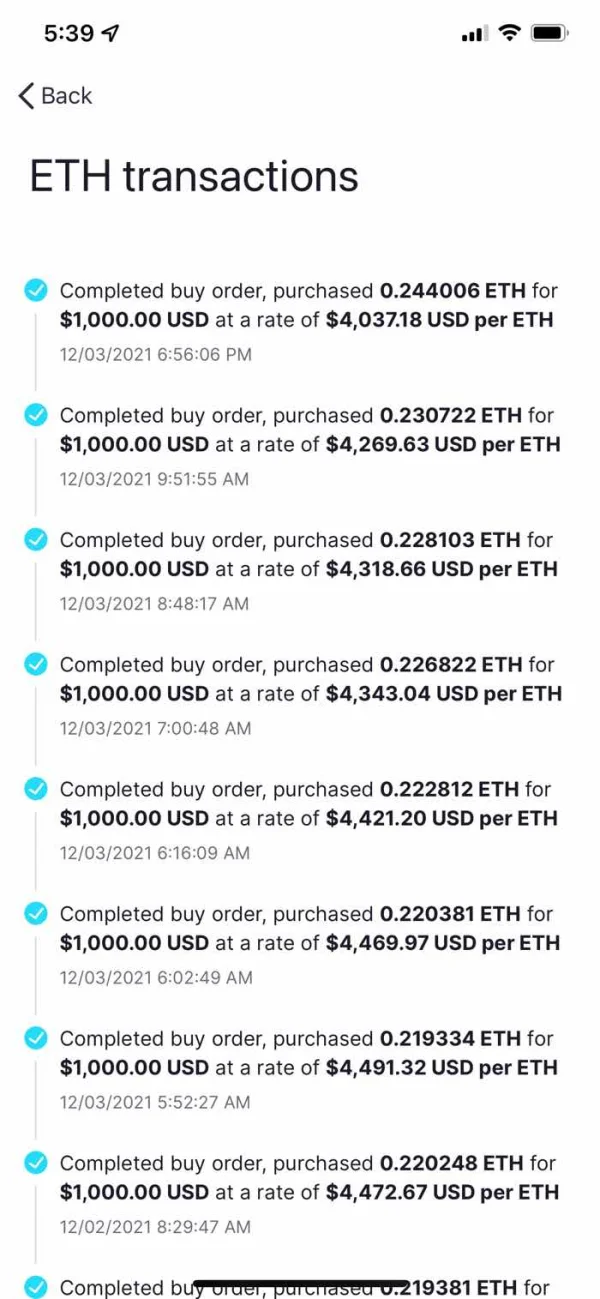Tap the Back chevron arrow

click(27, 96)
